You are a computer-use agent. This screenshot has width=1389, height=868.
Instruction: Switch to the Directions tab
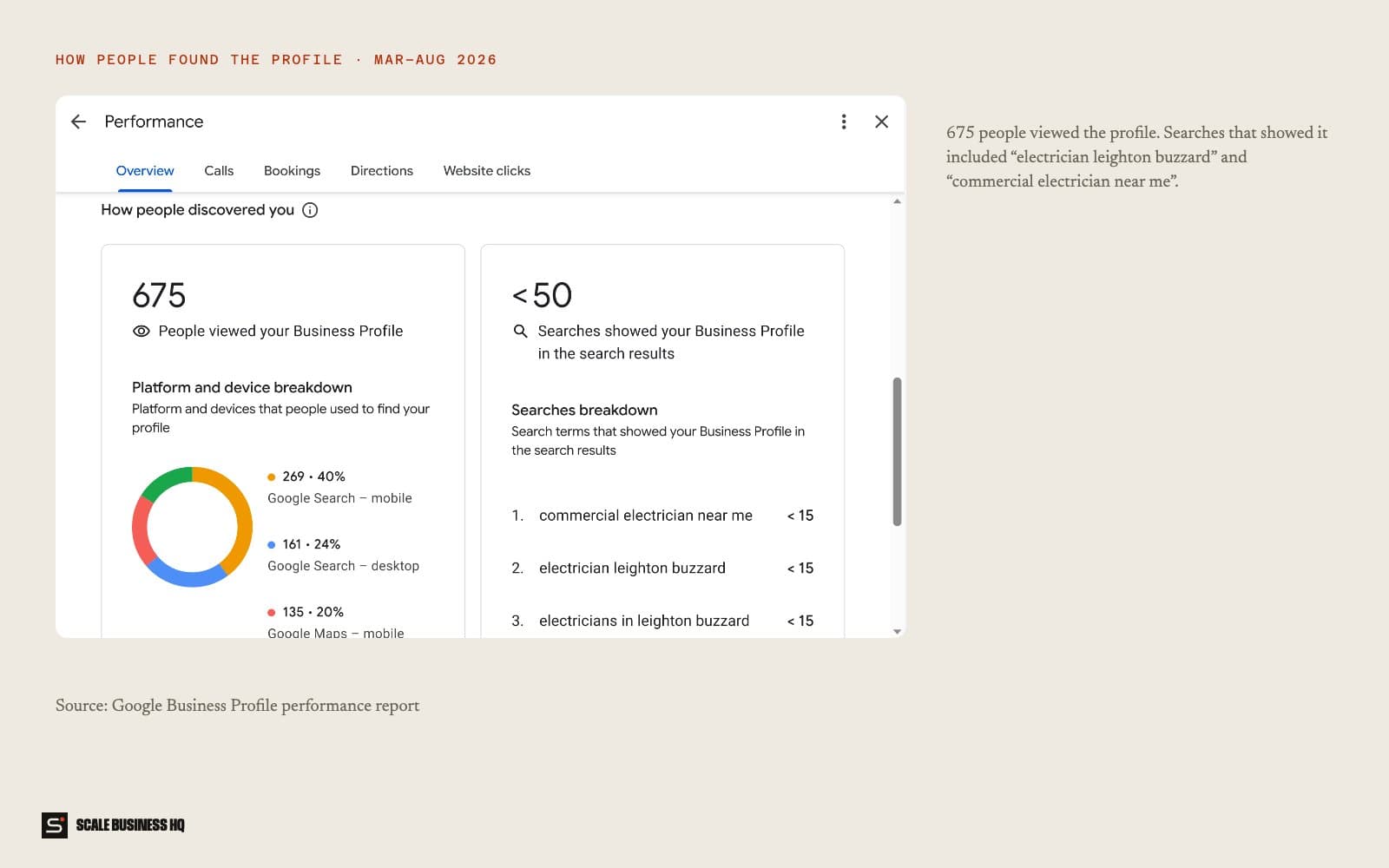click(x=382, y=171)
